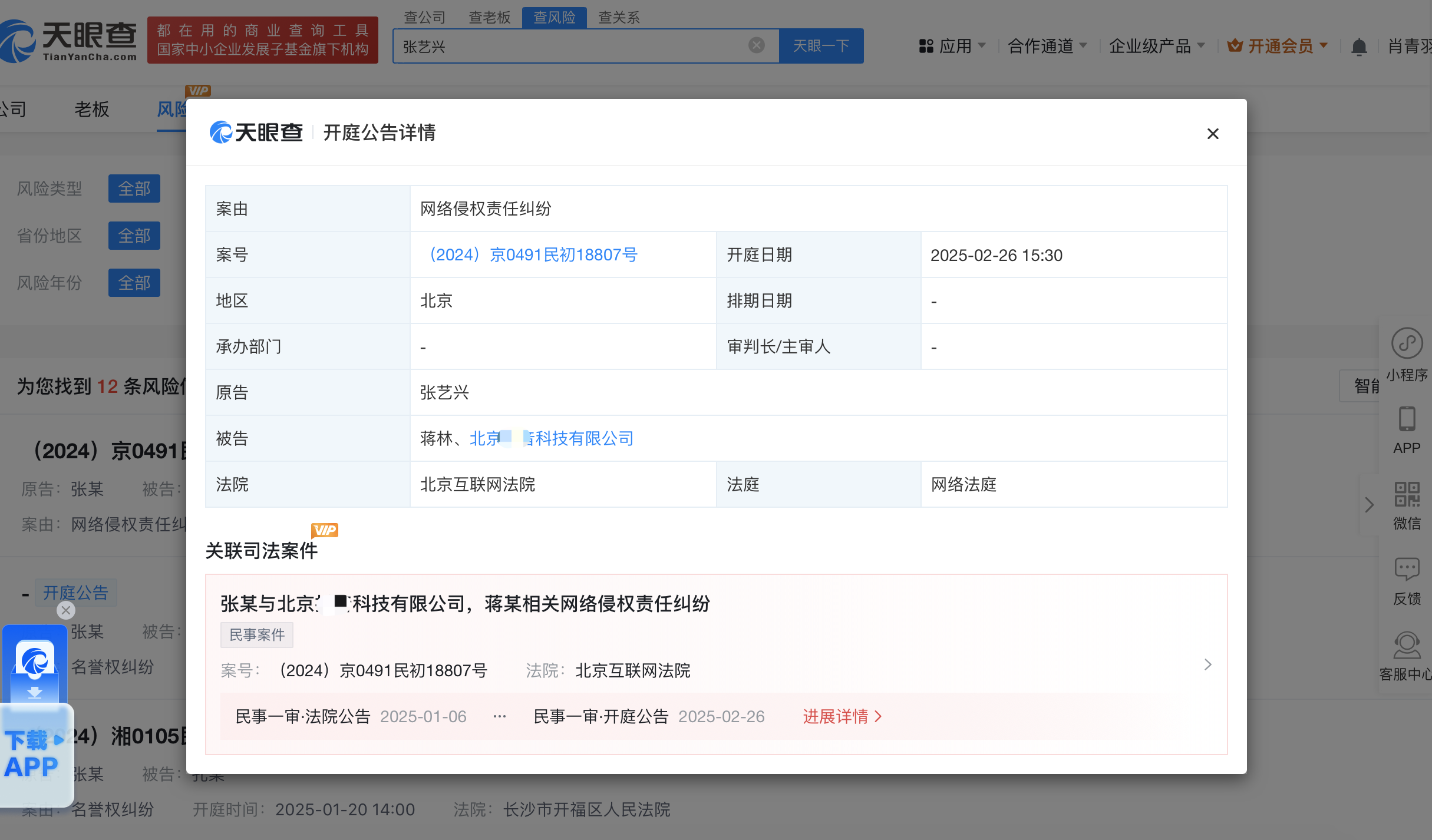Viewport: 1432px width, 840px height.
Task: Switch to the 老板 results tab
Action: [92, 109]
